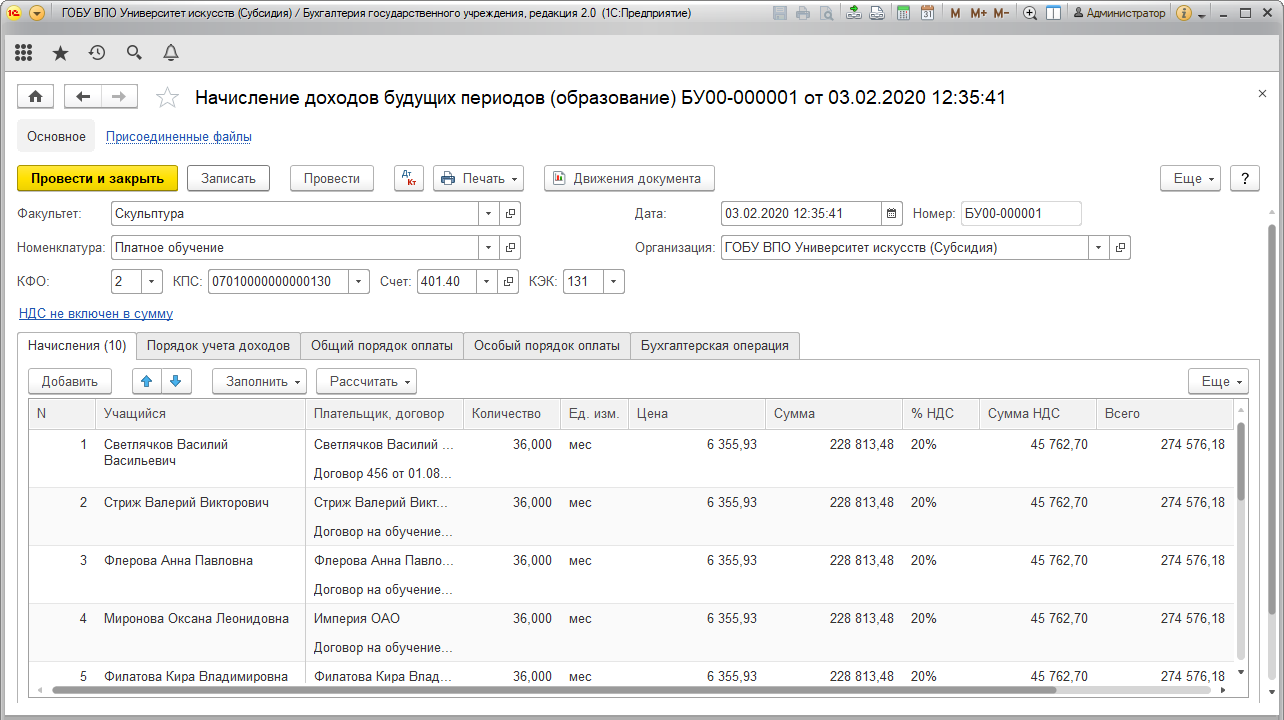Open the Search magnifier in top panel
This screenshot has width=1284, height=720.
click(134, 53)
